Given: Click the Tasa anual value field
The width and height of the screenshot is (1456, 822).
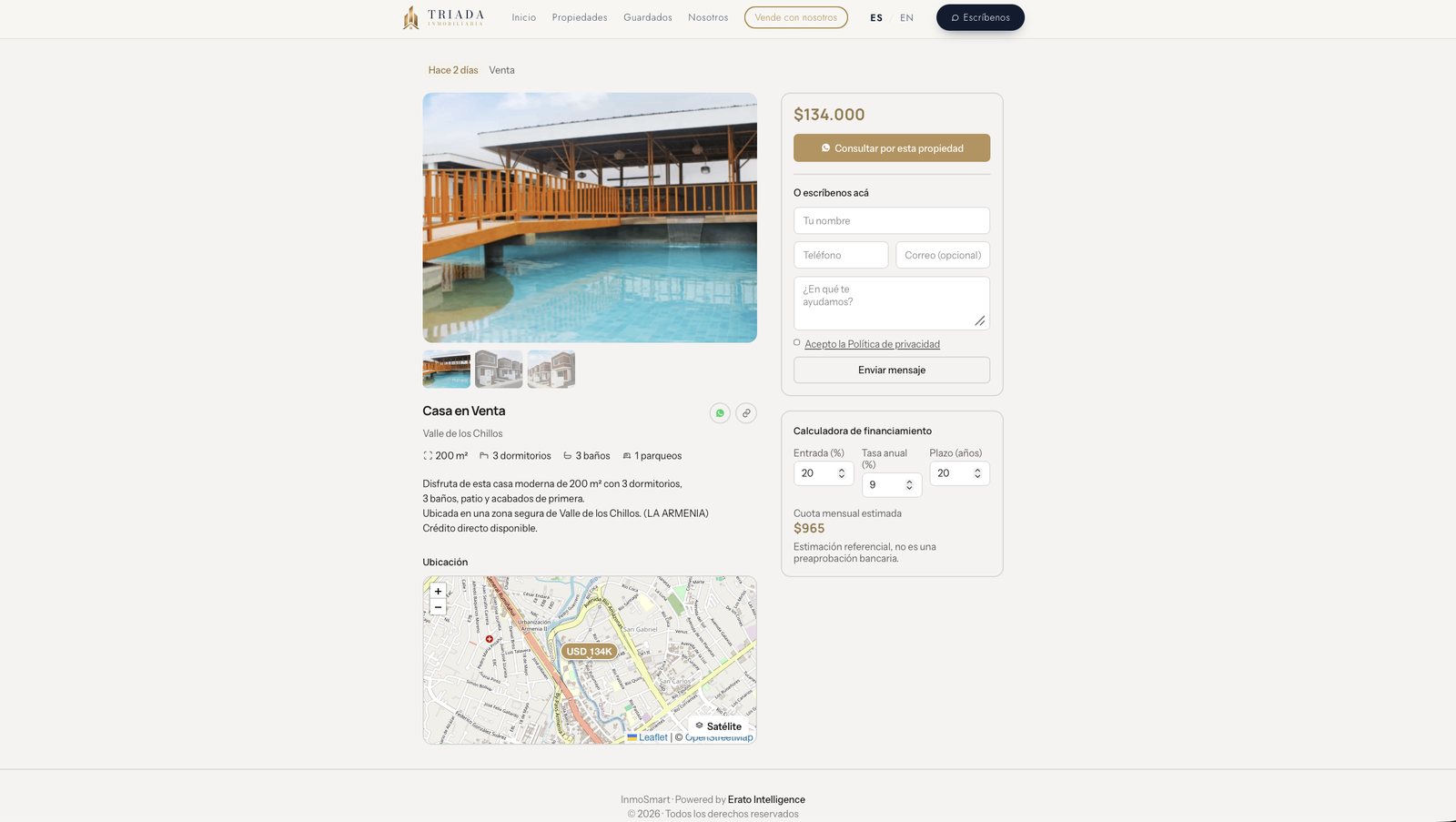Looking at the screenshot, I should pos(892,485).
